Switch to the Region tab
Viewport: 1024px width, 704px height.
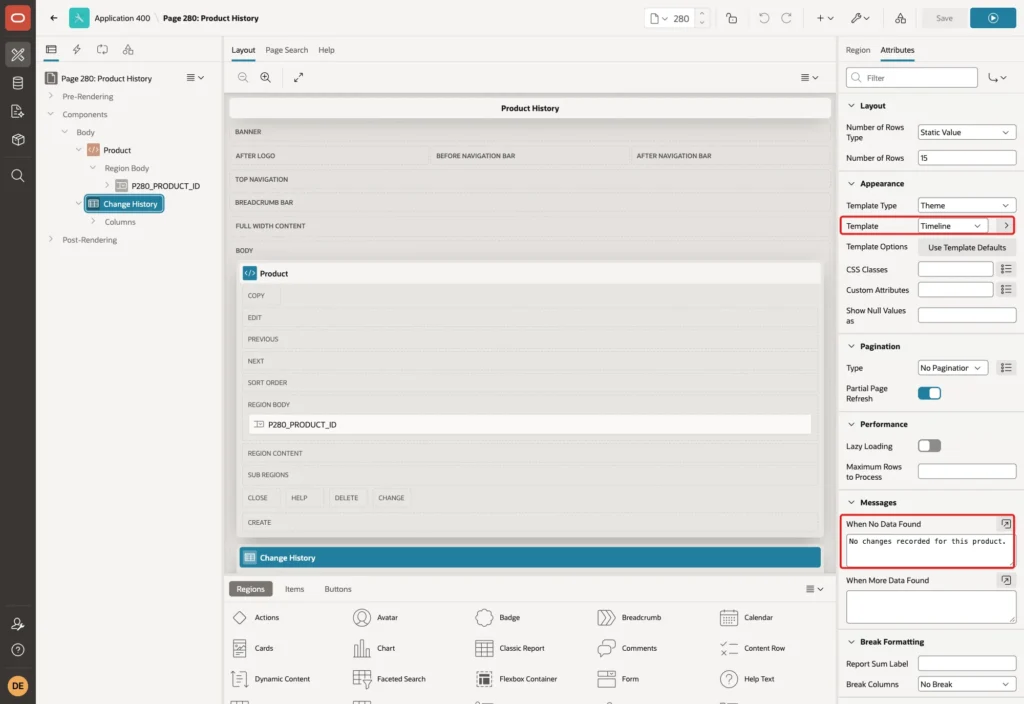[857, 50]
